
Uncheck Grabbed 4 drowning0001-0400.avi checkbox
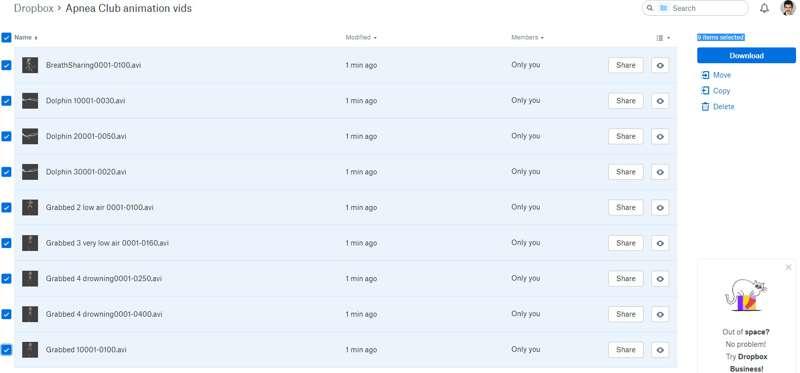tap(6, 314)
